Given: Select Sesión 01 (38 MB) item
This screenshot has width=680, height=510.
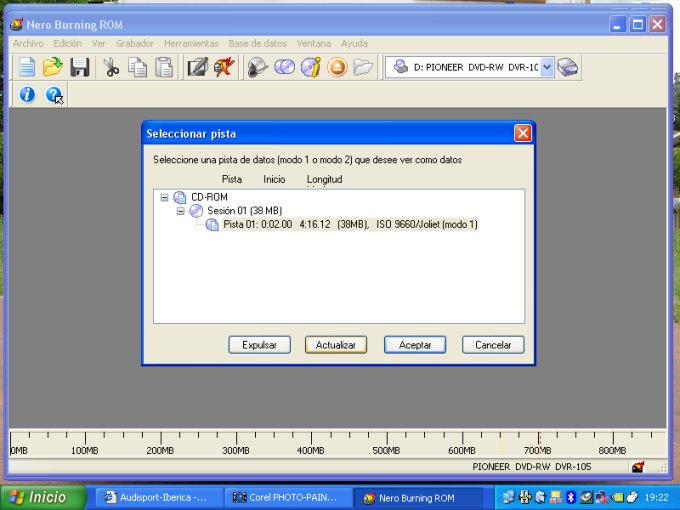Looking at the screenshot, I should tap(245, 211).
